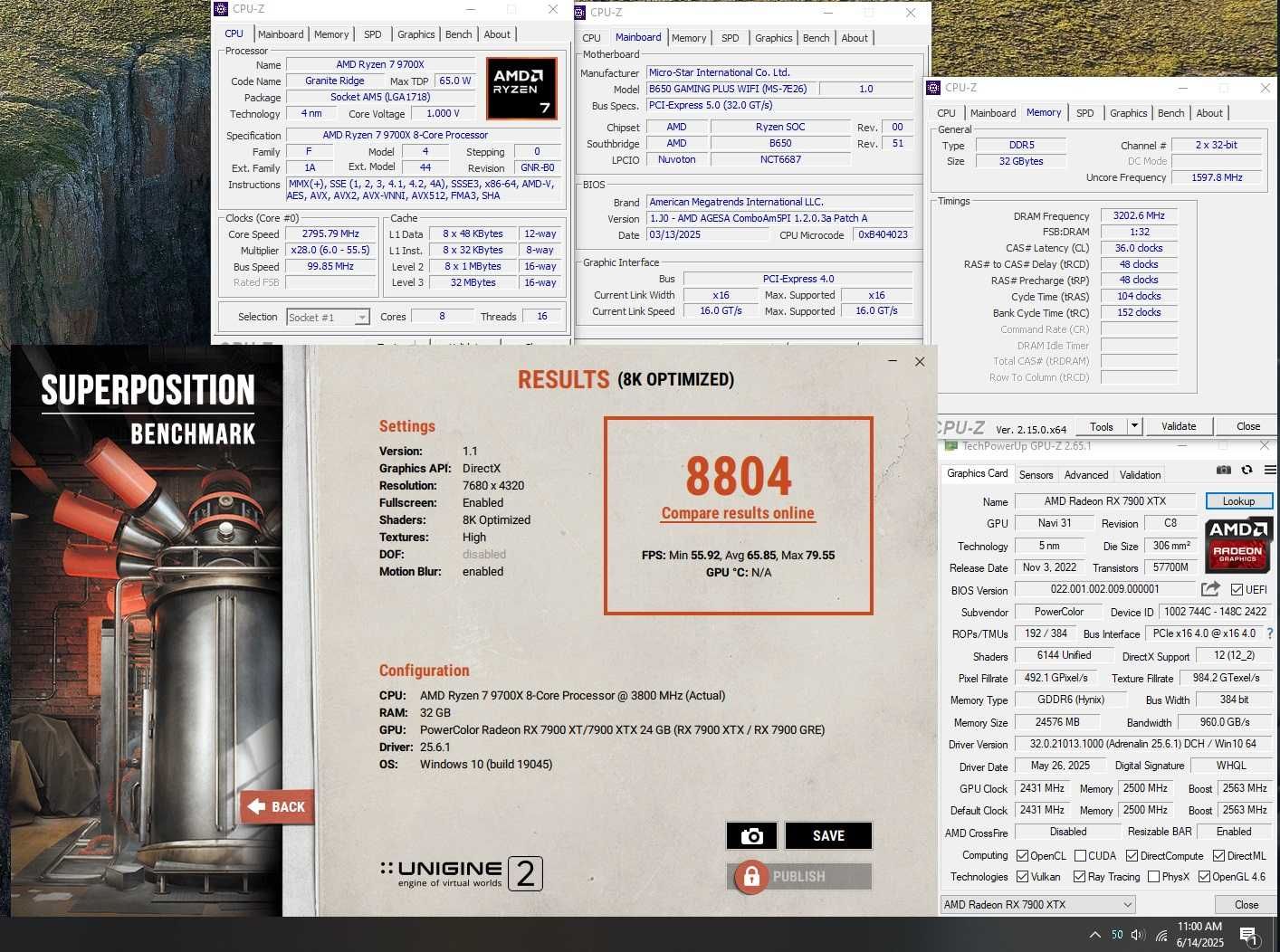This screenshot has width=1280, height=952.
Task: Click the temperature 50 tray icon
Action: (x=1117, y=935)
